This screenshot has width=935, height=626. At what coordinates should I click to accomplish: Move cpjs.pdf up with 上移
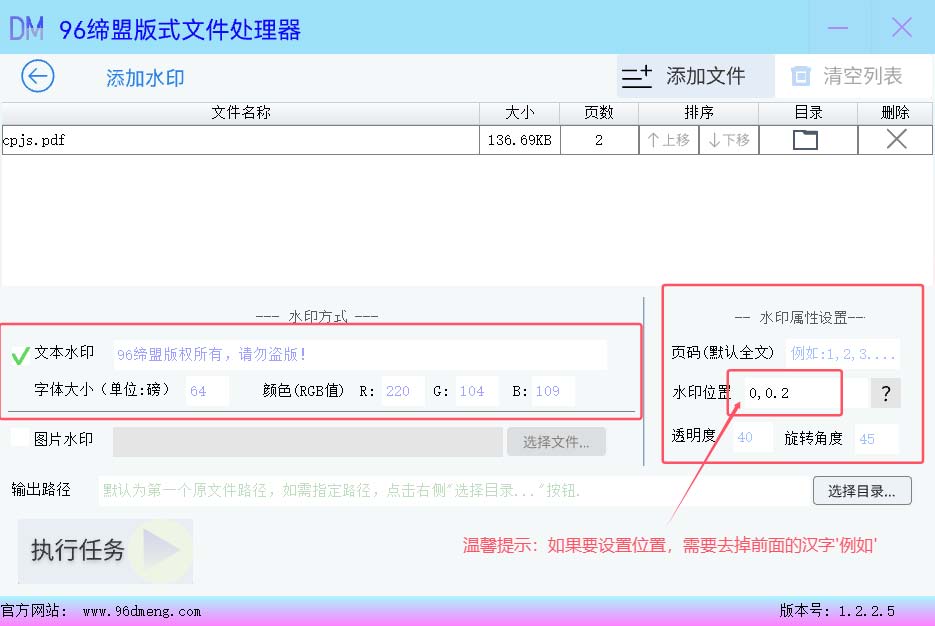click(668, 140)
